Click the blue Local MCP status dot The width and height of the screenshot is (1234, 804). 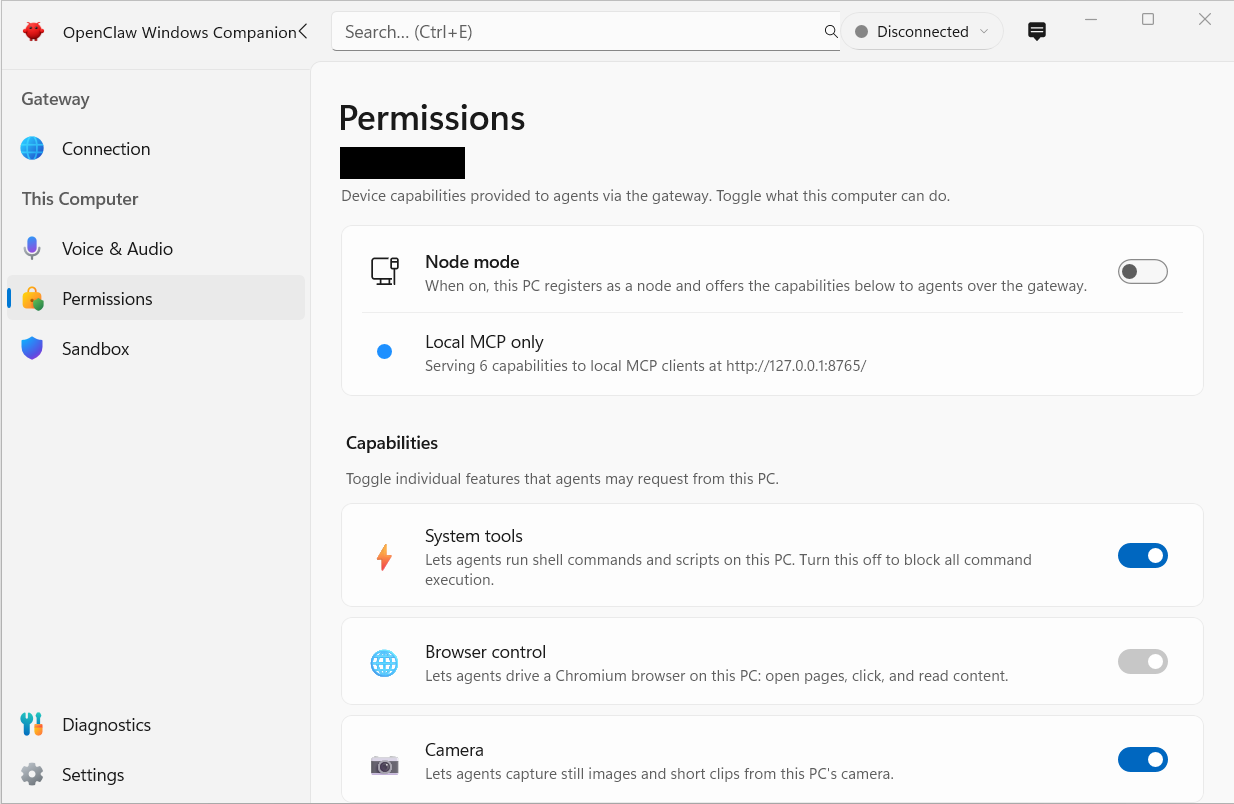coord(384,351)
